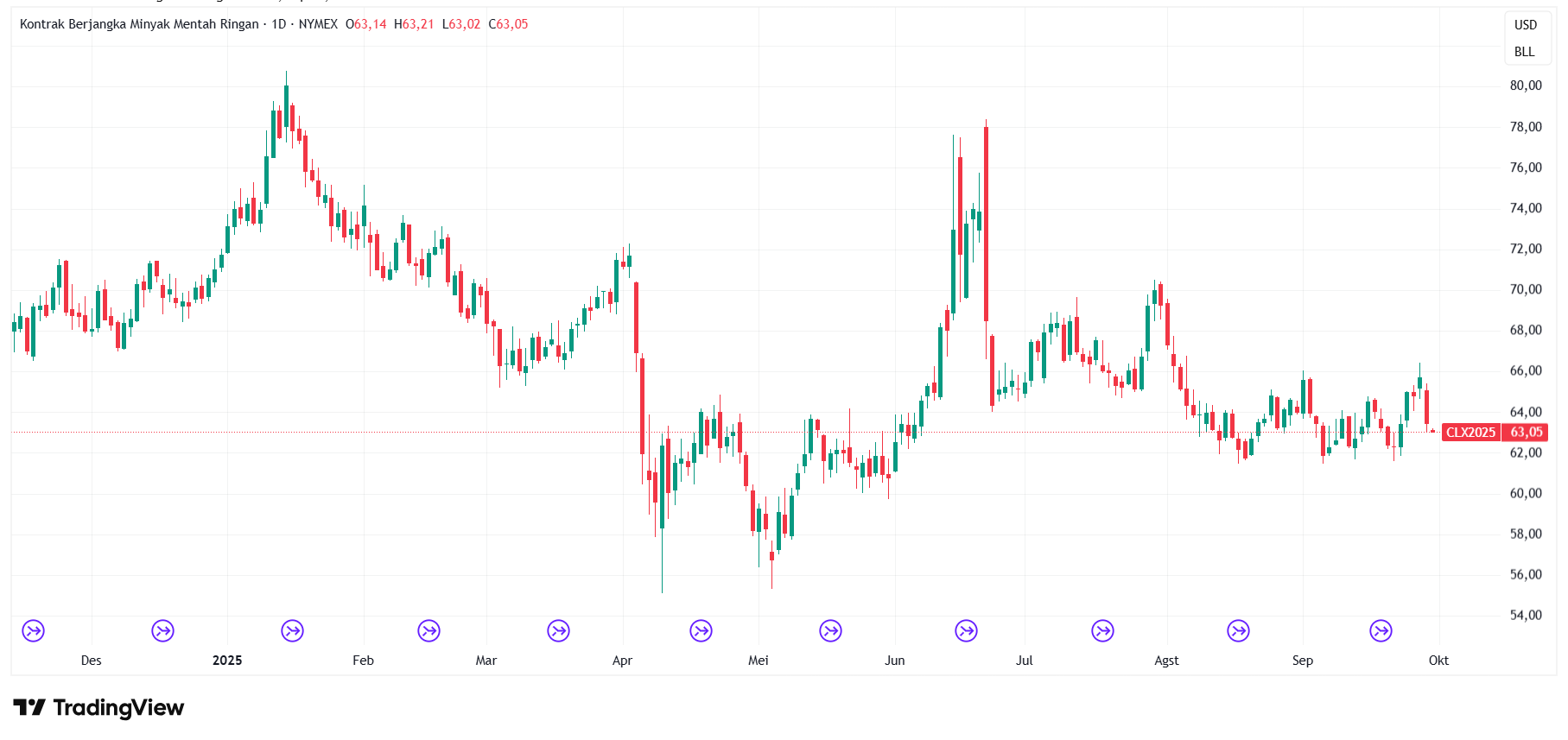
Task: Click the '70,00' price axis label
Action: (x=1526, y=289)
